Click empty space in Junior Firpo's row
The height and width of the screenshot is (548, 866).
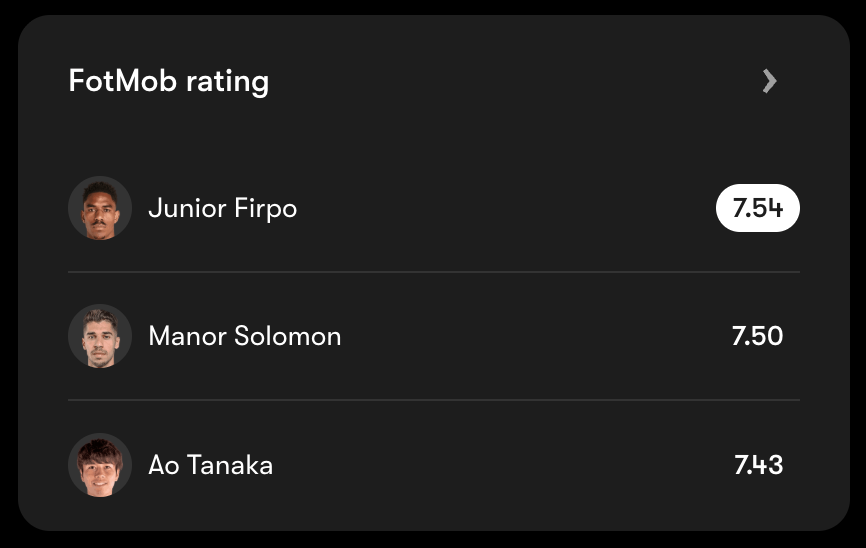[500, 208]
